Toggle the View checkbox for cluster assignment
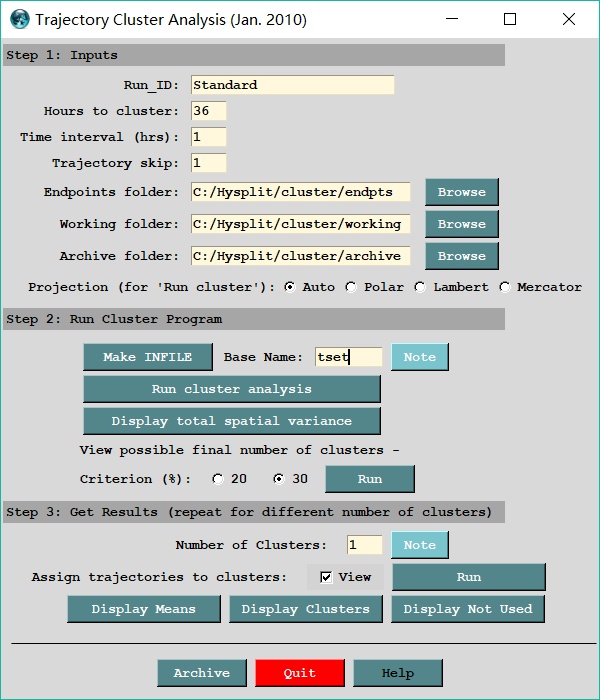The width and height of the screenshot is (600, 700). (x=326, y=577)
